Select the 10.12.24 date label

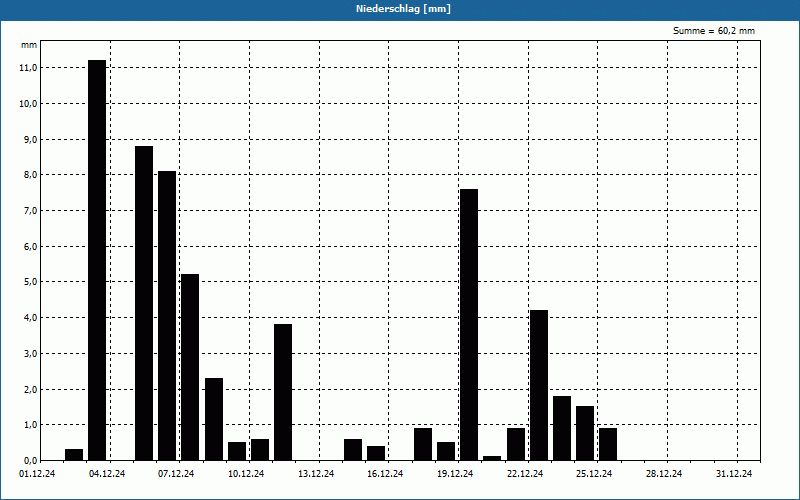pyautogui.click(x=246, y=474)
